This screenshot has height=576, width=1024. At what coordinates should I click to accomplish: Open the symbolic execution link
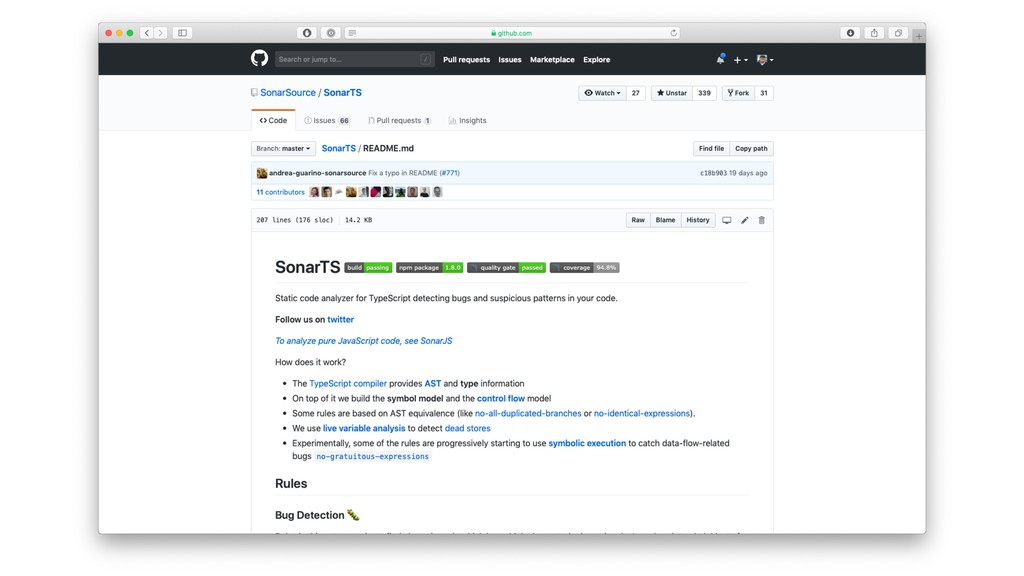tap(587, 443)
